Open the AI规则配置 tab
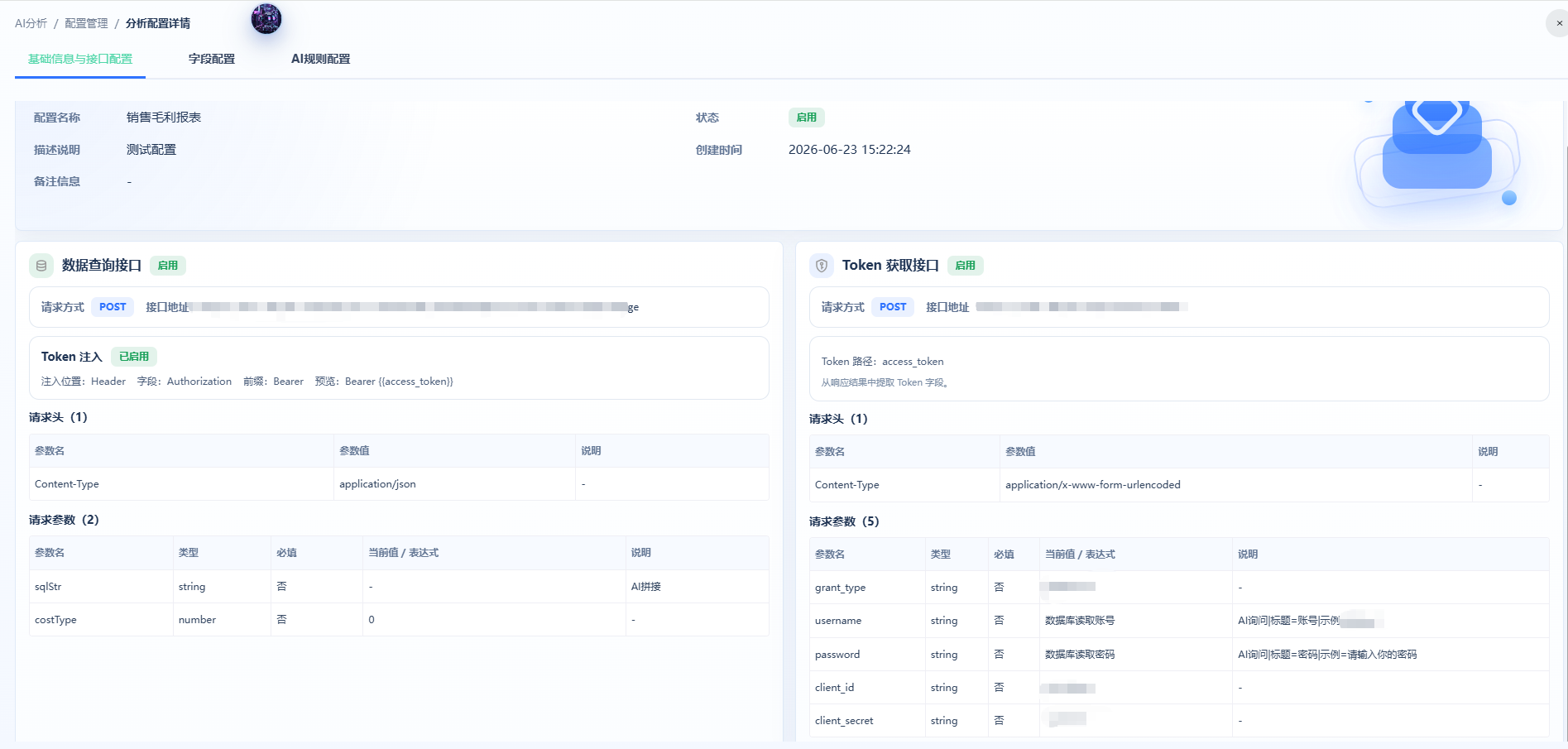The height and width of the screenshot is (749, 1568). pyautogui.click(x=321, y=59)
